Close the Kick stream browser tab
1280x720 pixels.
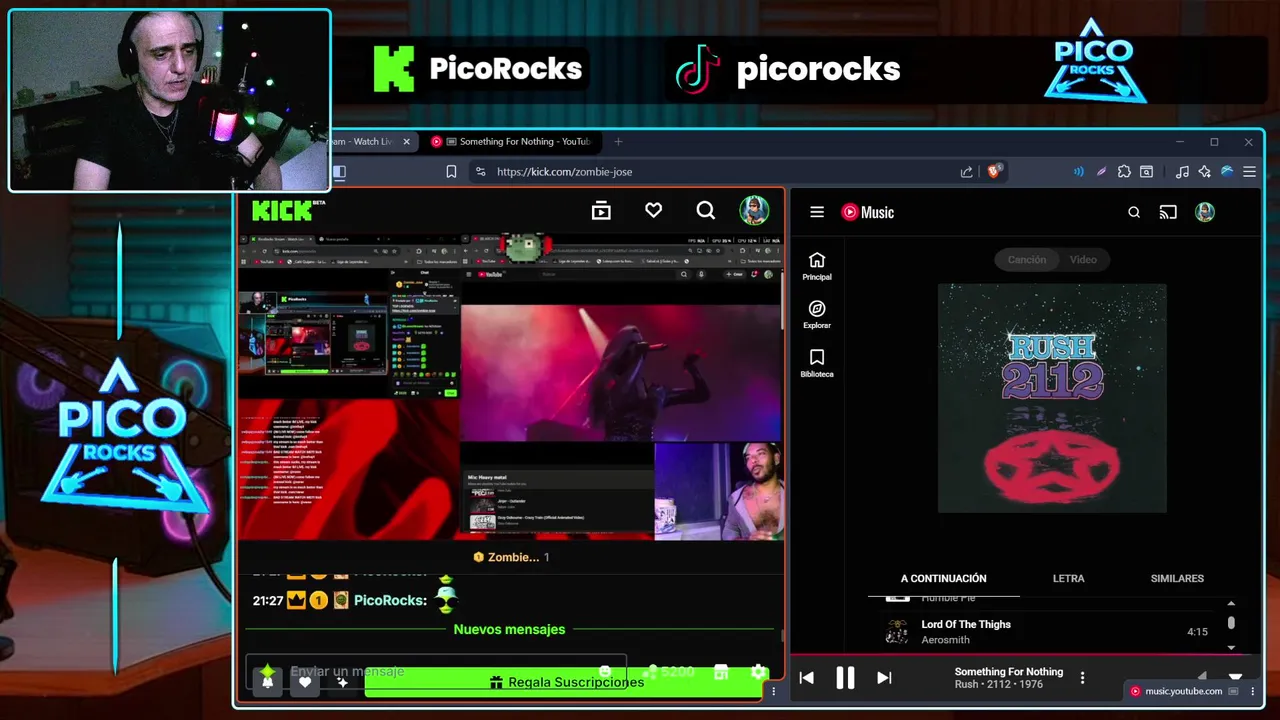(x=406, y=142)
